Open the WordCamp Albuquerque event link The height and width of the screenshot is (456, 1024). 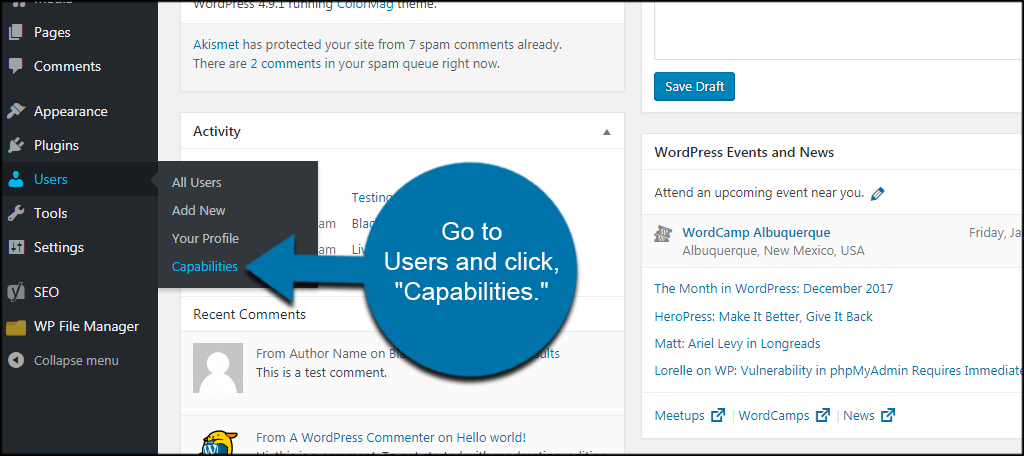(x=756, y=232)
